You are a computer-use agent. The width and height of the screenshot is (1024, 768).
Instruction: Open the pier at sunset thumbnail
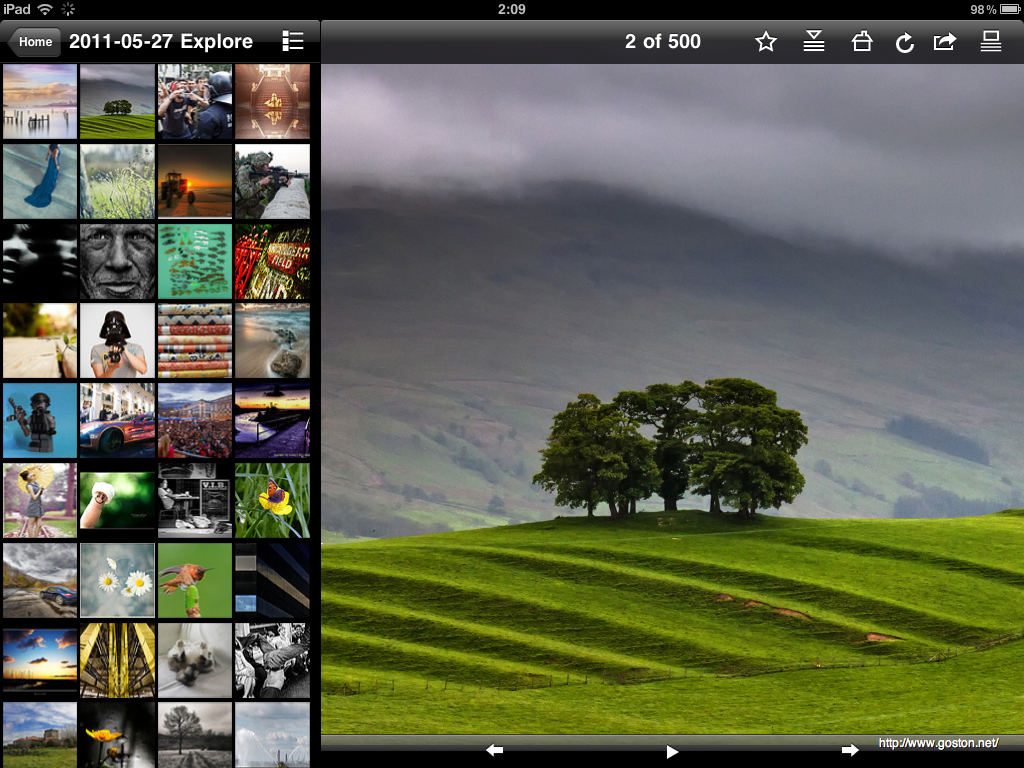click(x=40, y=101)
